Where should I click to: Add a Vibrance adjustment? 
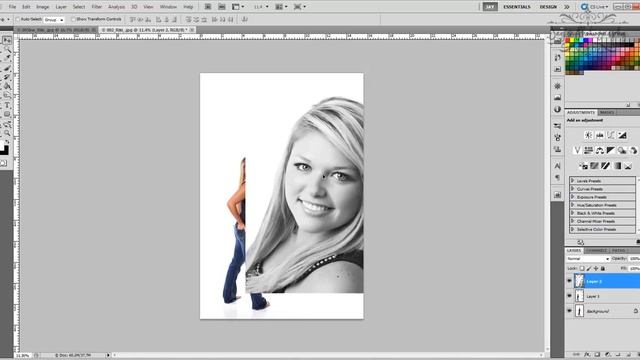(x=577, y=151)
